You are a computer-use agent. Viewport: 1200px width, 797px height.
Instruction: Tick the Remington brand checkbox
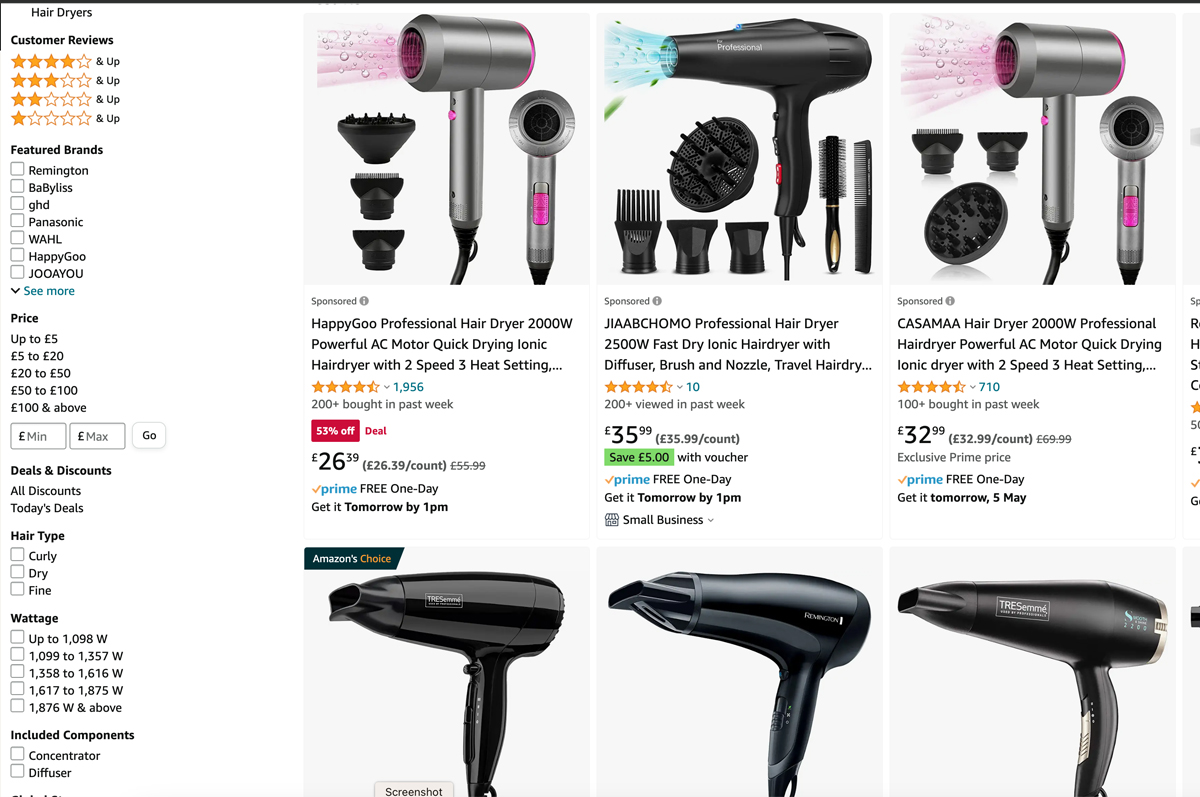point(17,170)
